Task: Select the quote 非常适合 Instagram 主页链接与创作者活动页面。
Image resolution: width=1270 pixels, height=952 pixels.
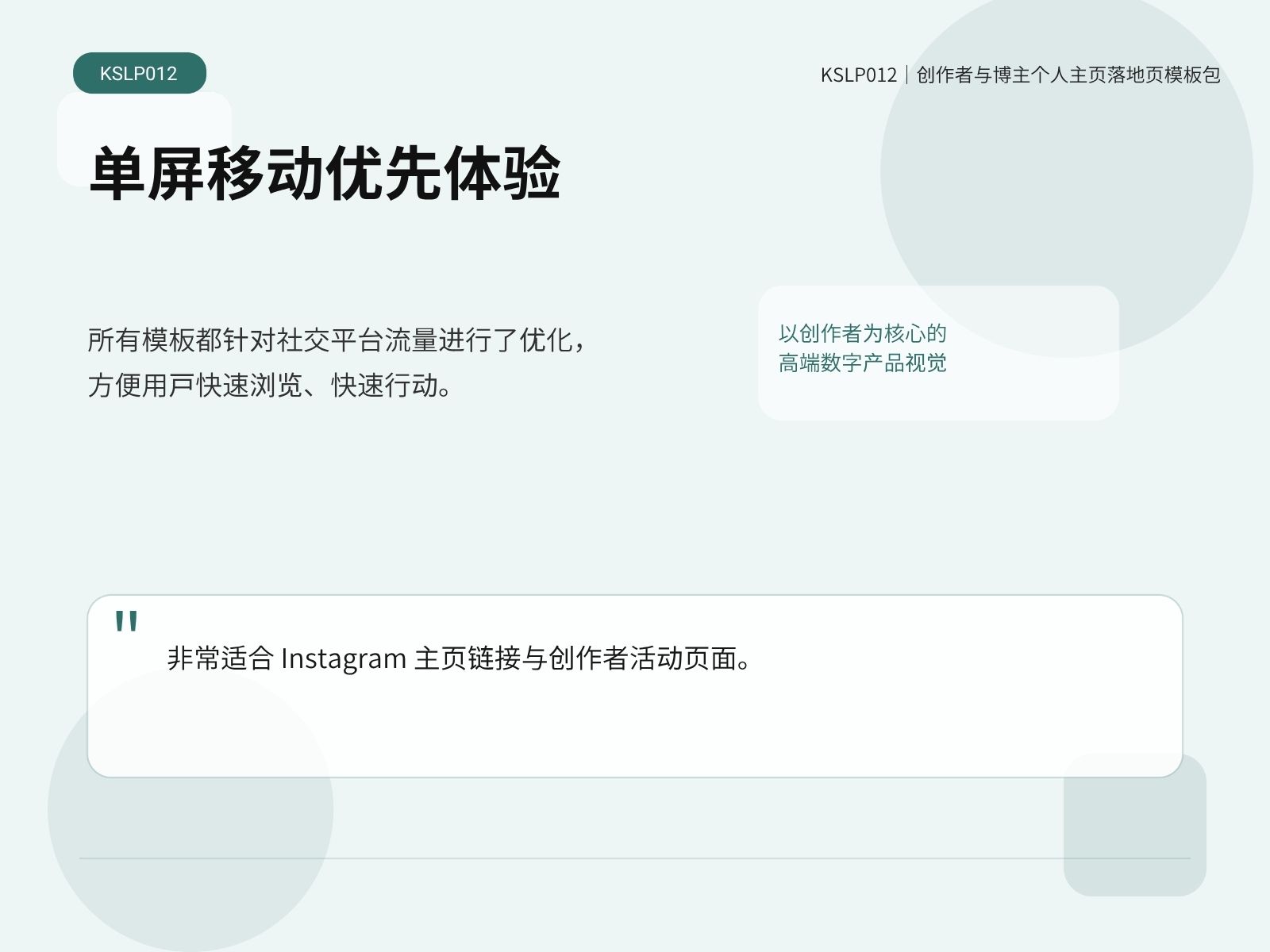Action: pos(459,658)
